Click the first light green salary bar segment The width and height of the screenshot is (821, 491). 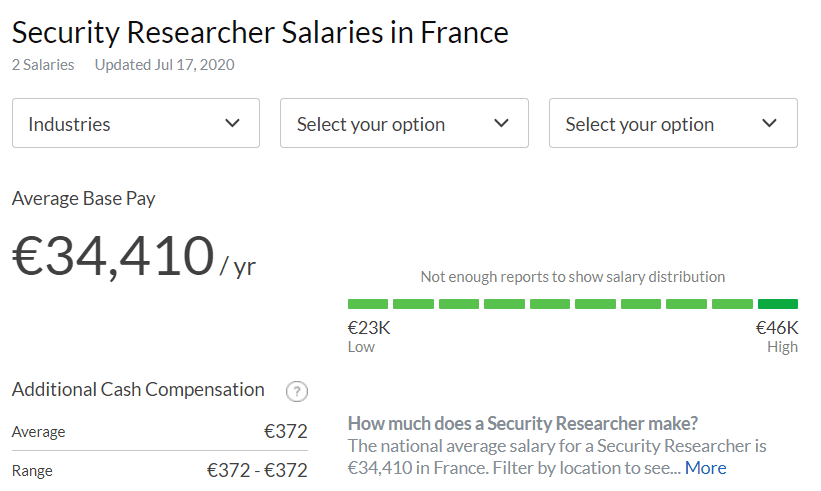pos(368,304)
